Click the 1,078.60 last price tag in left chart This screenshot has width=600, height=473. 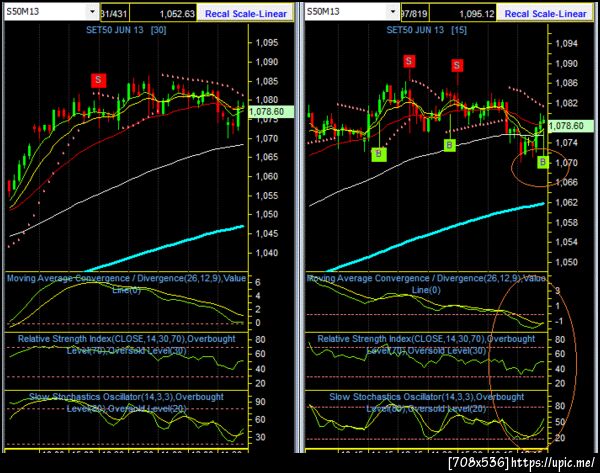click(x=271, y=112)
